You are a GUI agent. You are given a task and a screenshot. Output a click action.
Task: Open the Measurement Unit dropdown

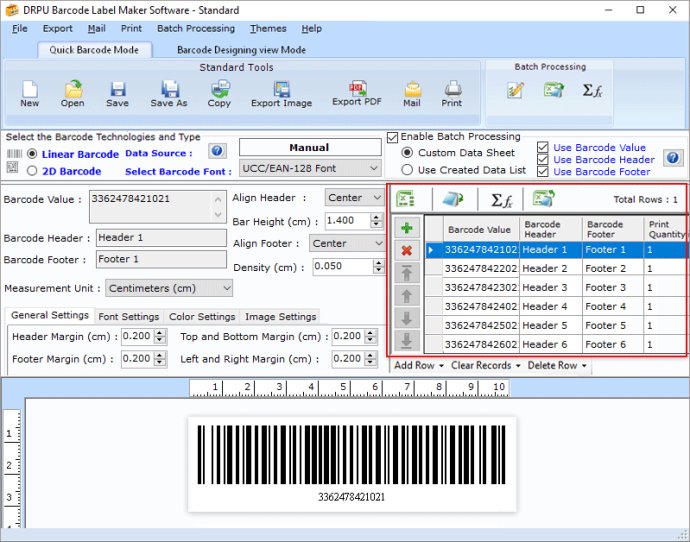(169, 288)
